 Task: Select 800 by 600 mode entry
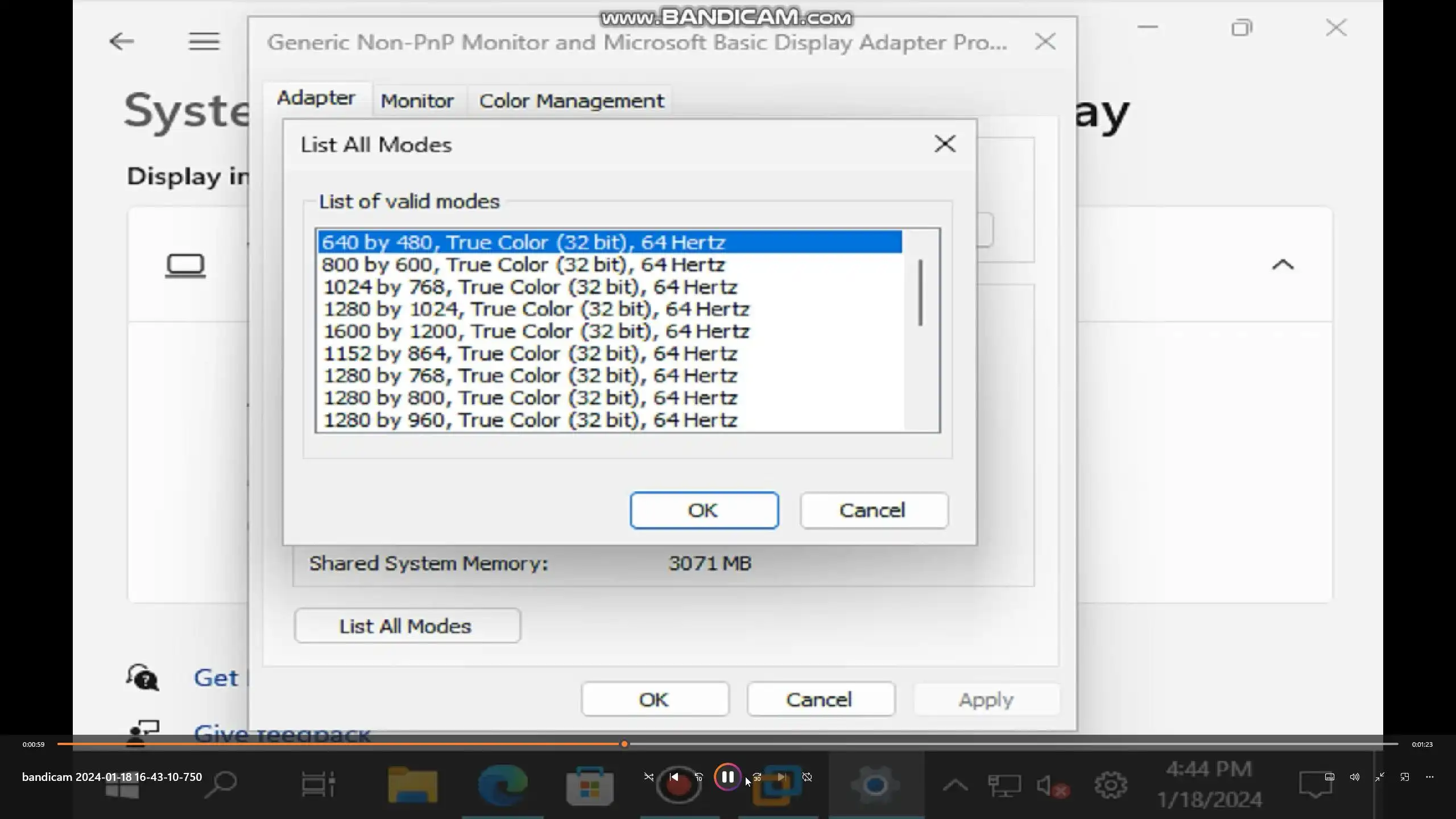[x=523, y=265]
